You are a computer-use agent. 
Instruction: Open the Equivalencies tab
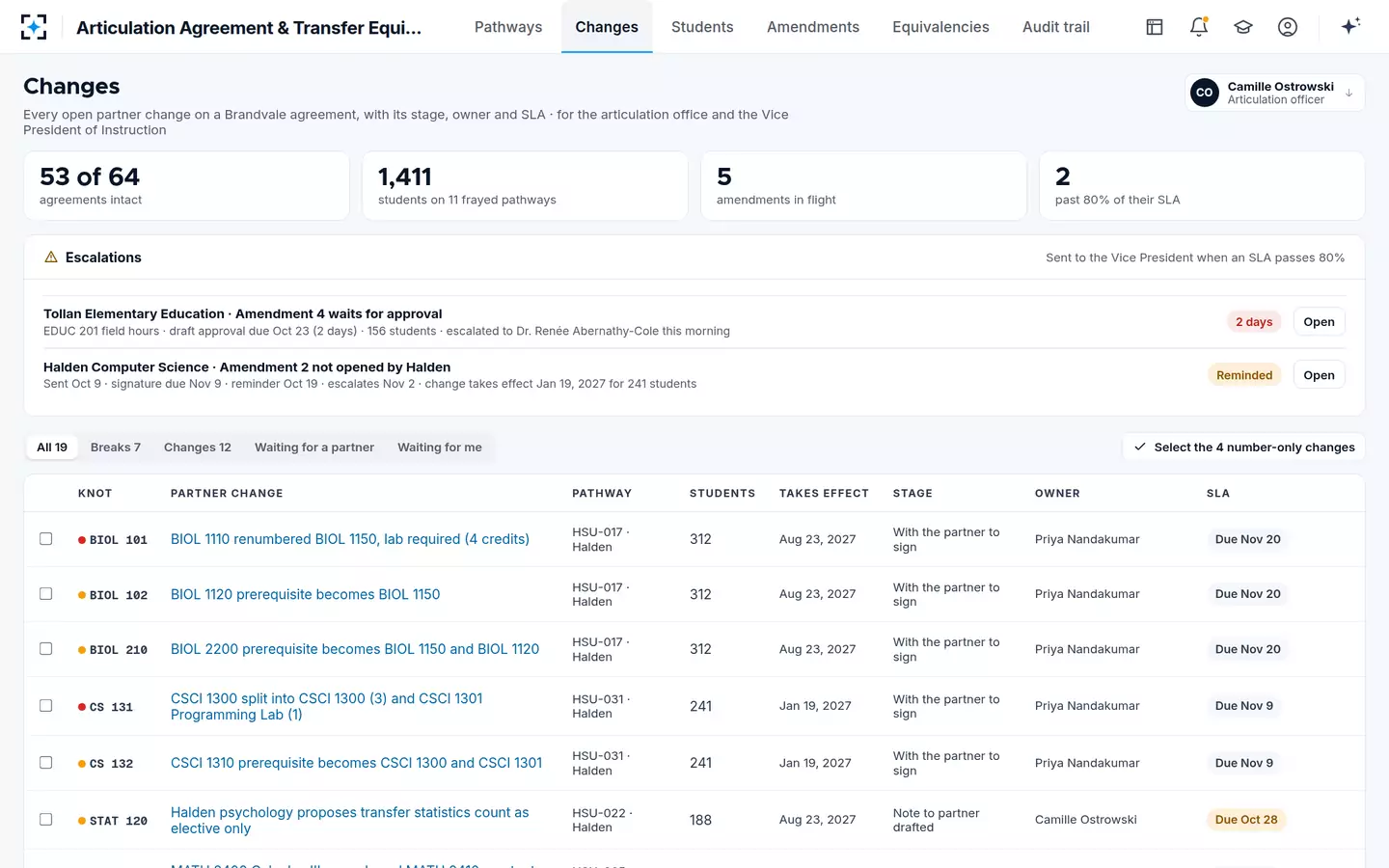point(940,27)
